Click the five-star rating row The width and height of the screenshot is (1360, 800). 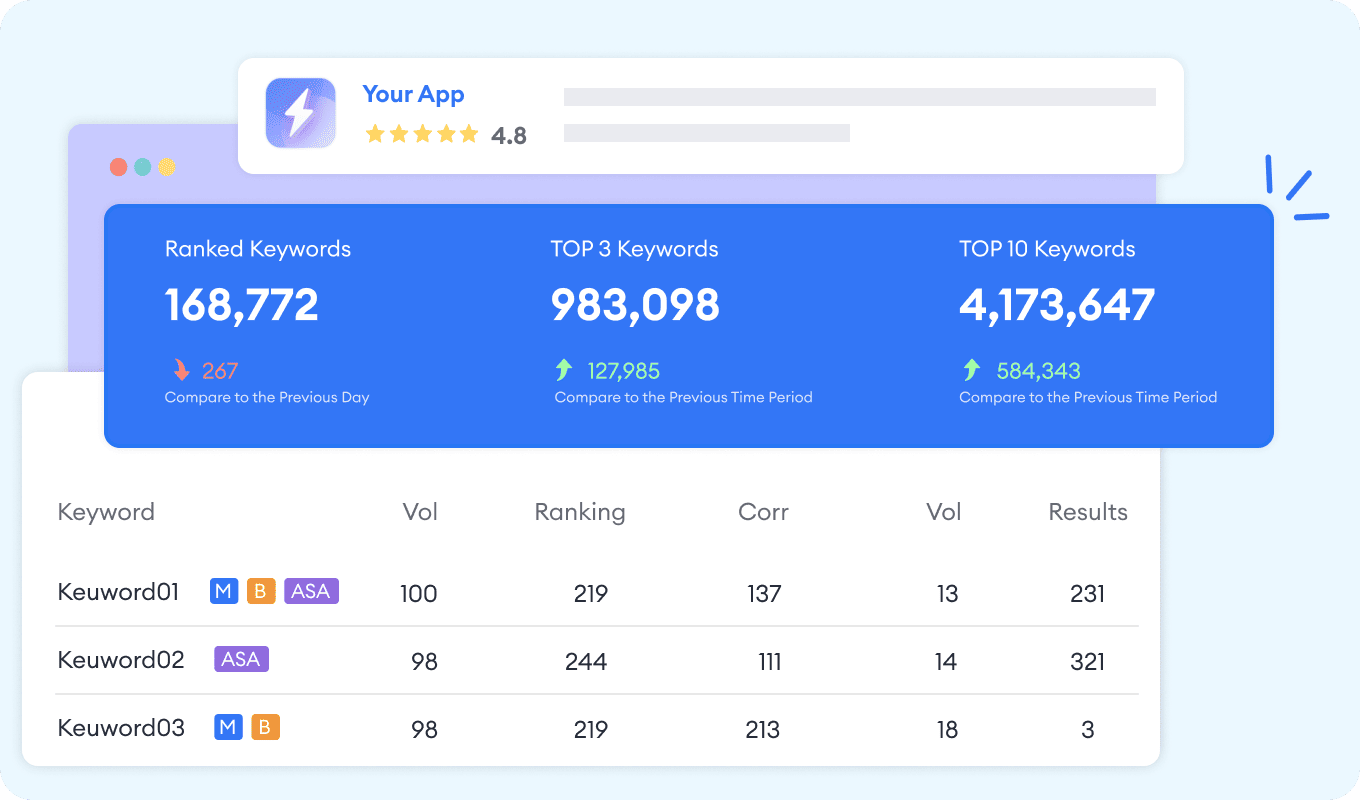422,134
